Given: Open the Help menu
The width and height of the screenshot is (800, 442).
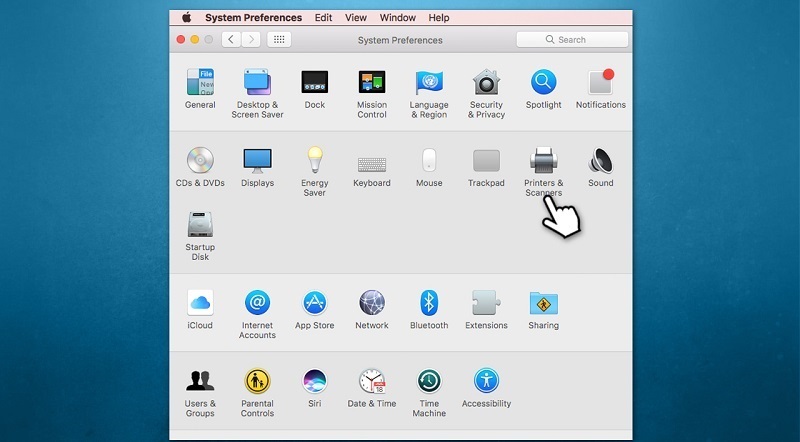Looking at the screenshot, I should click(439, 17).
